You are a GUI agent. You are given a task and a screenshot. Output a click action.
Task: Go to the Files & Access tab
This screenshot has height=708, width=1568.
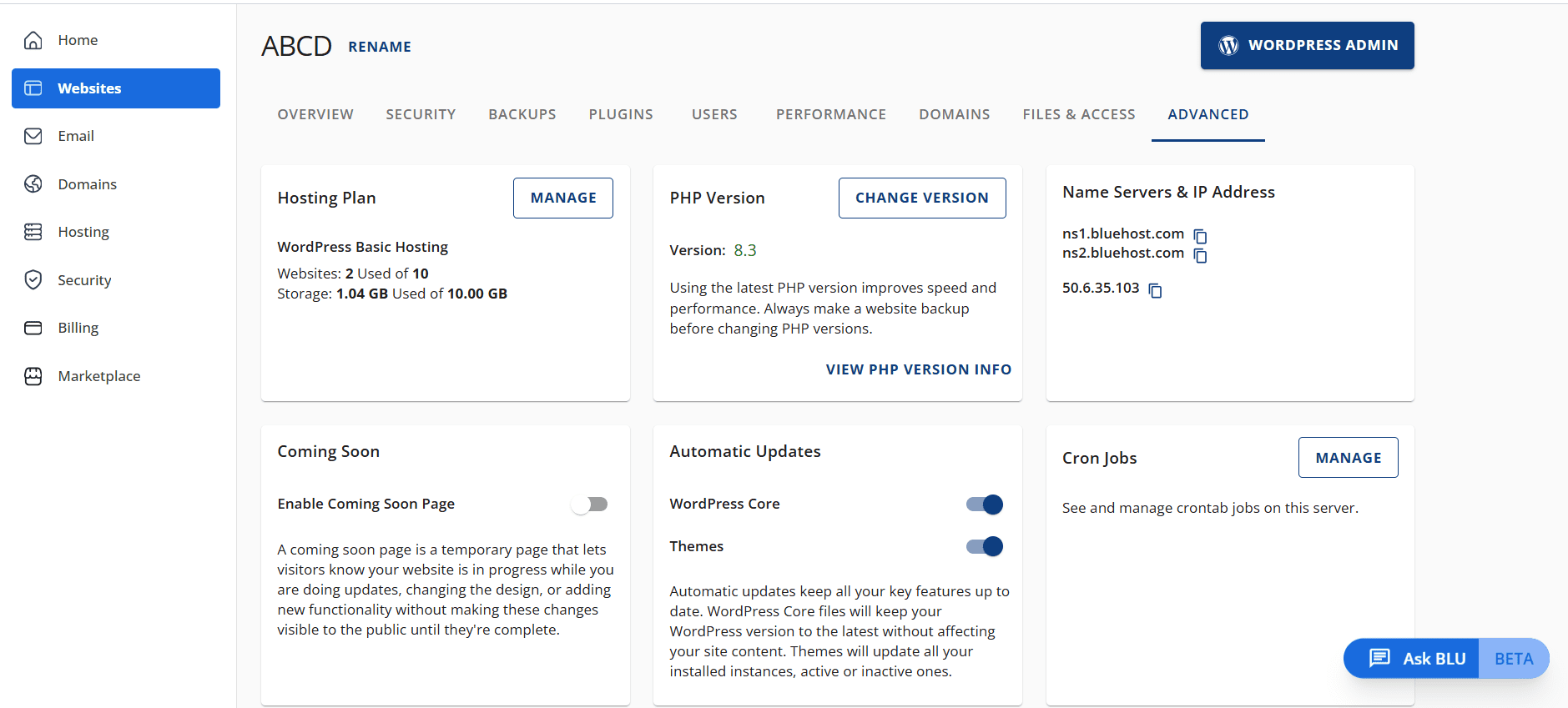click(1078, 114)
